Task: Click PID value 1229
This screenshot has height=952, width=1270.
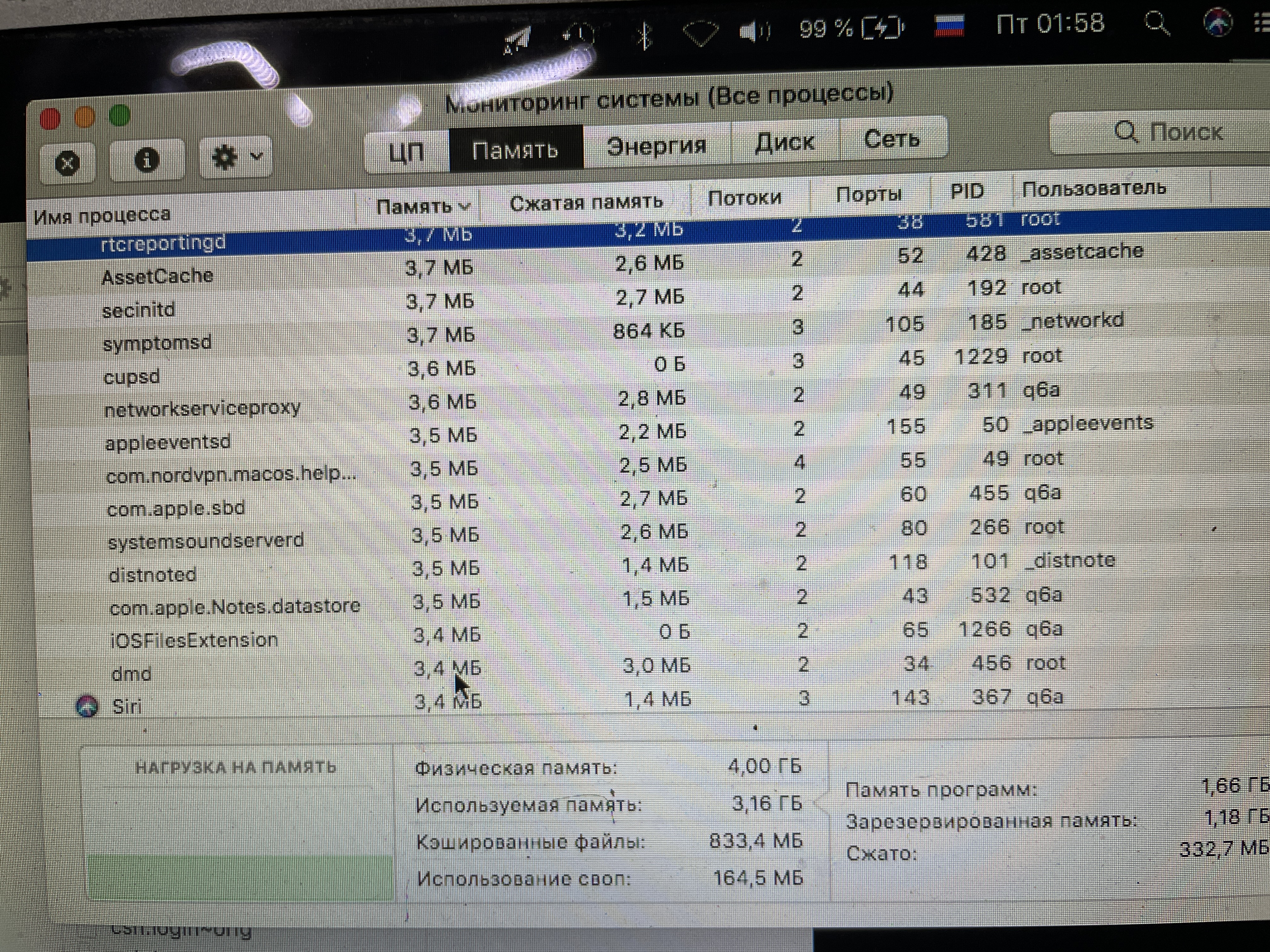Action: point(981,356)
